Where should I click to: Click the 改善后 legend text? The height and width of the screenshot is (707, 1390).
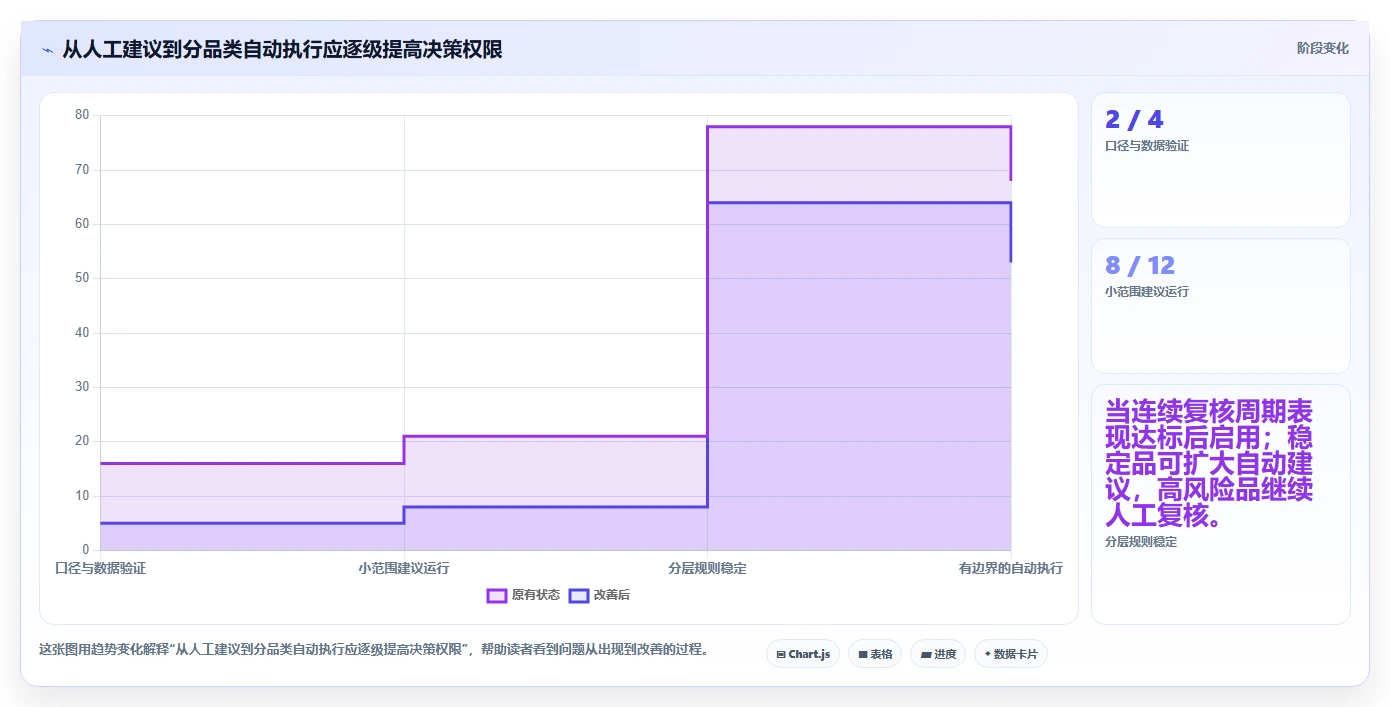tap(612, 595)
